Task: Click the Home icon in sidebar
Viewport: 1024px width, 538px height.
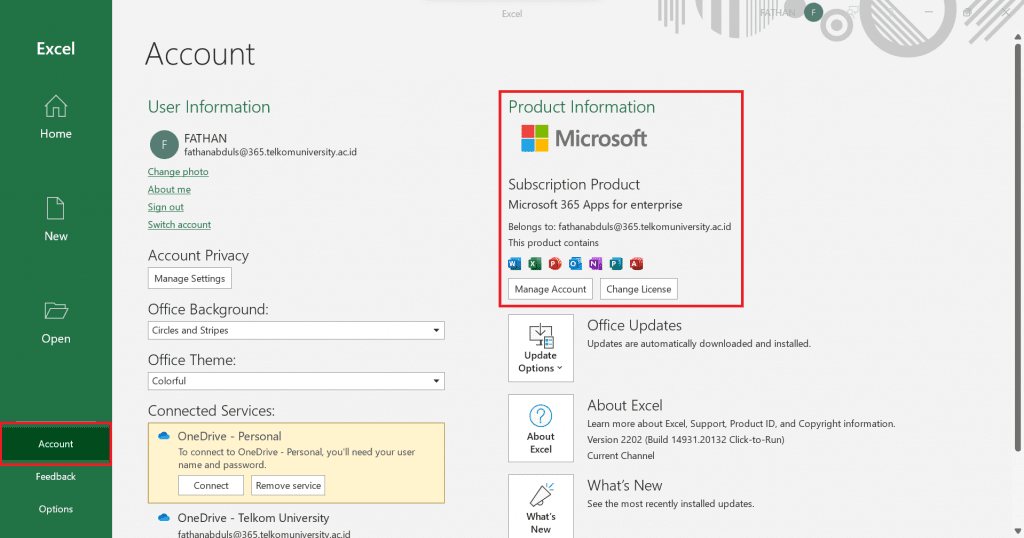Action: click(x=56, y=106)
